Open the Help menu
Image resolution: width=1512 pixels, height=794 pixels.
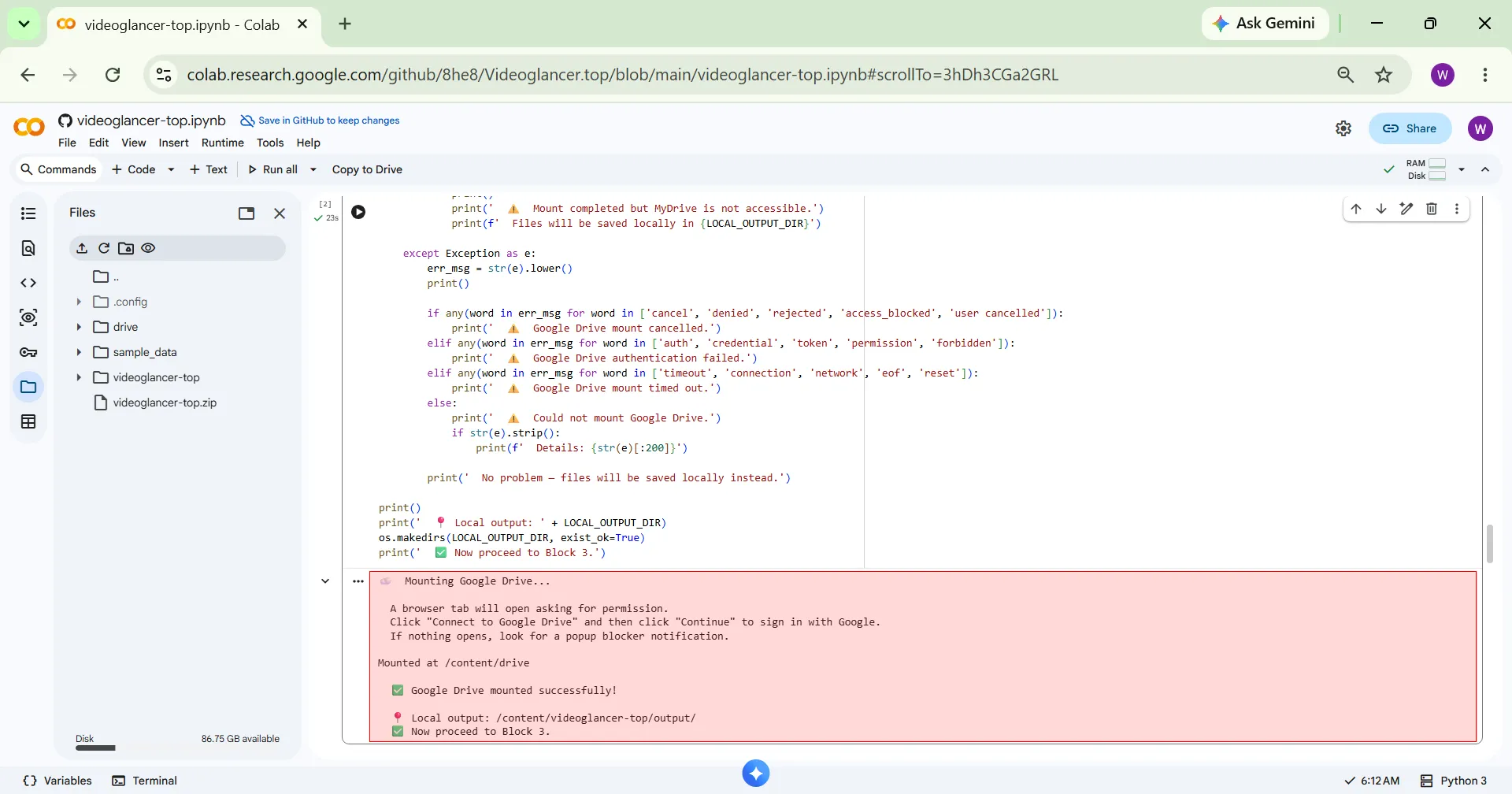pos(308,143)
